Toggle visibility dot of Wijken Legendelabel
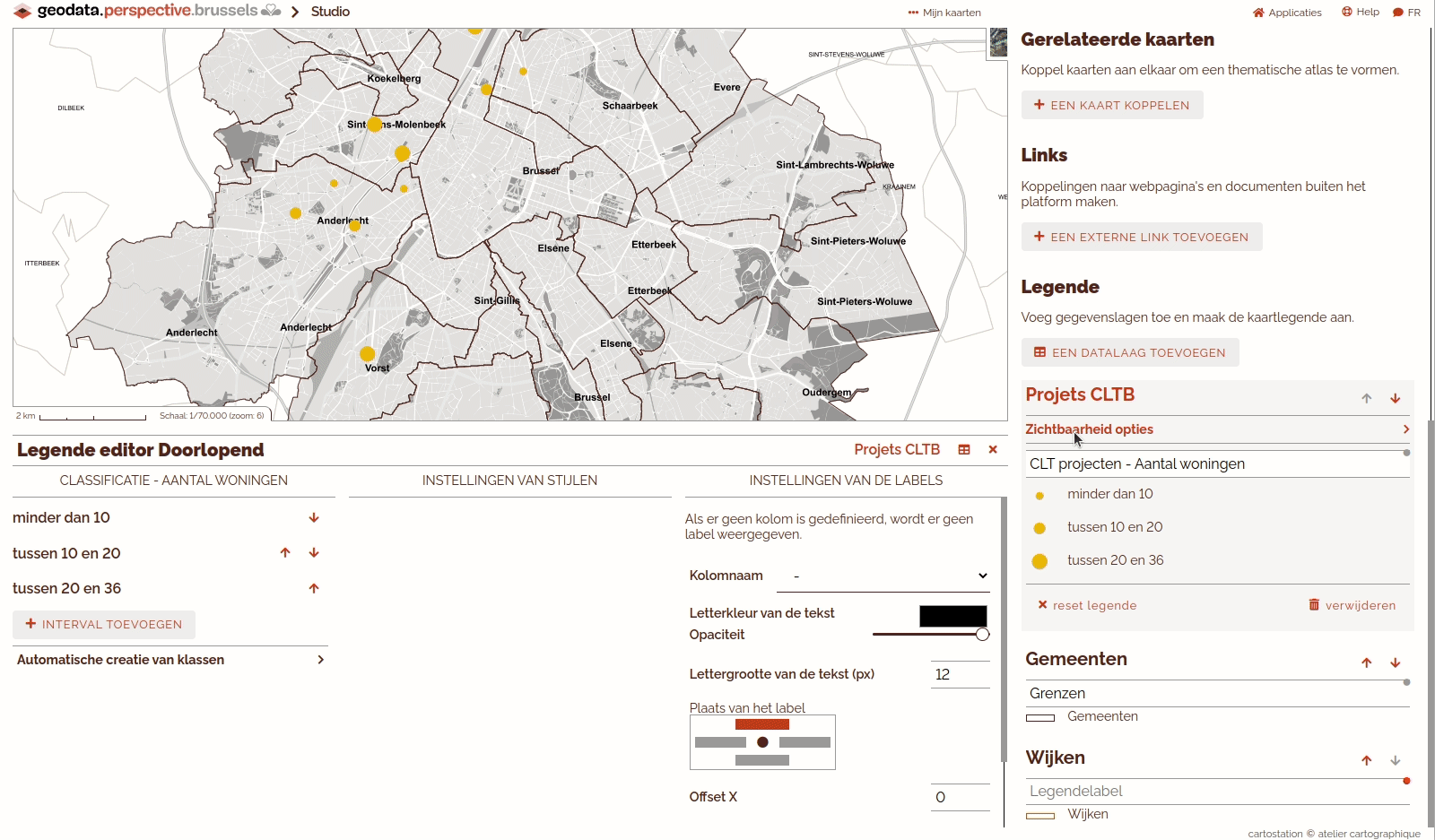This screenshot has height=840, width=1435. (x=1406, y=781)
